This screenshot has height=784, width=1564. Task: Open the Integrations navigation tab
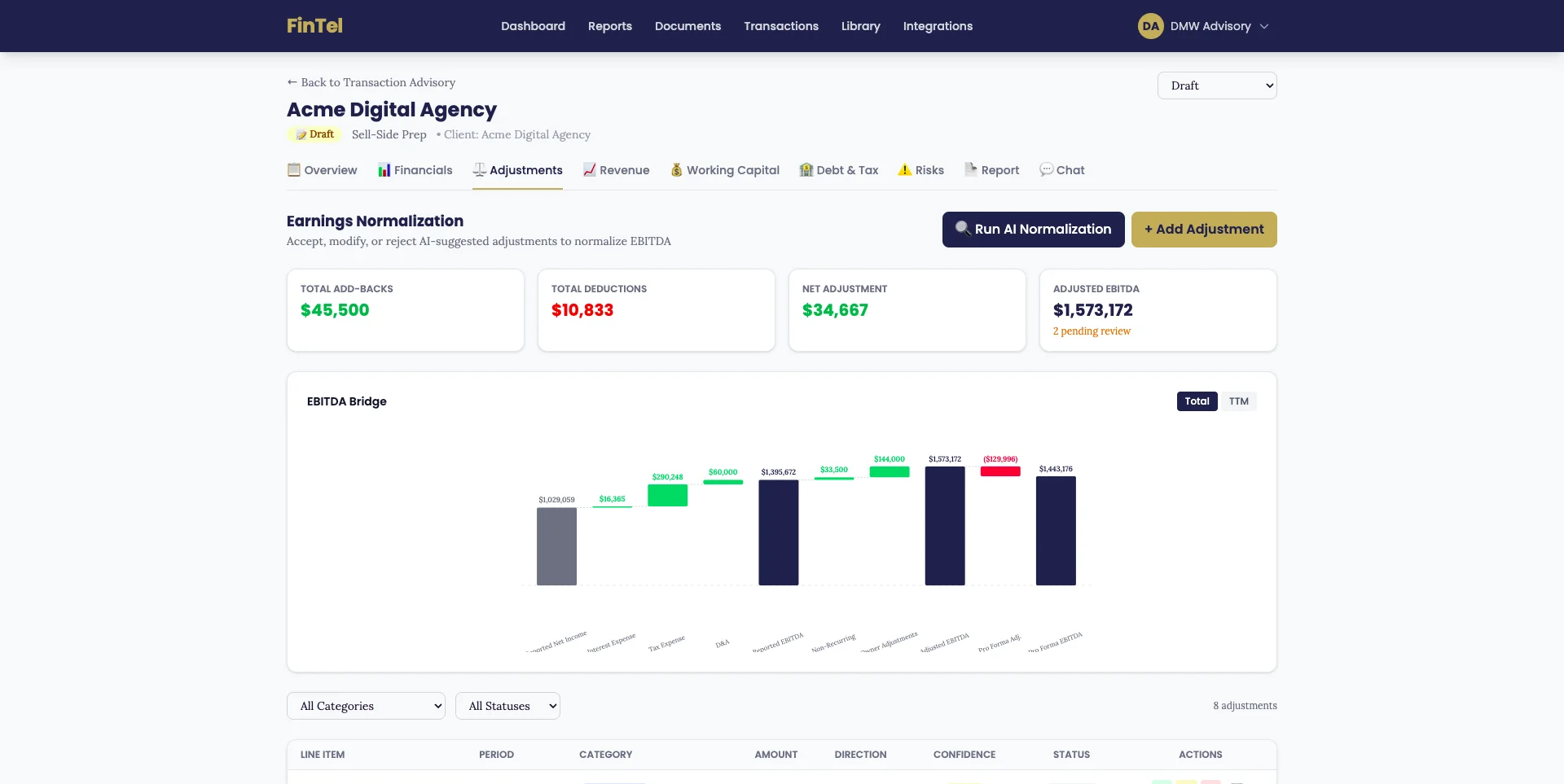point(937,25)
